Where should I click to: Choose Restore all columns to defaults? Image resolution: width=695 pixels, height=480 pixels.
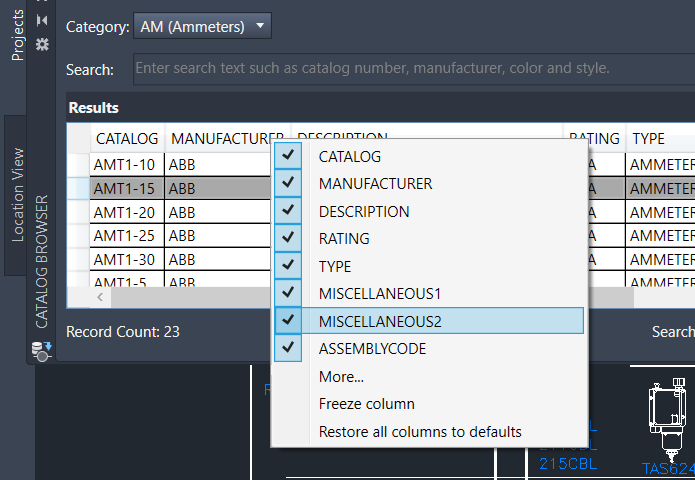(x=420, y=432)
